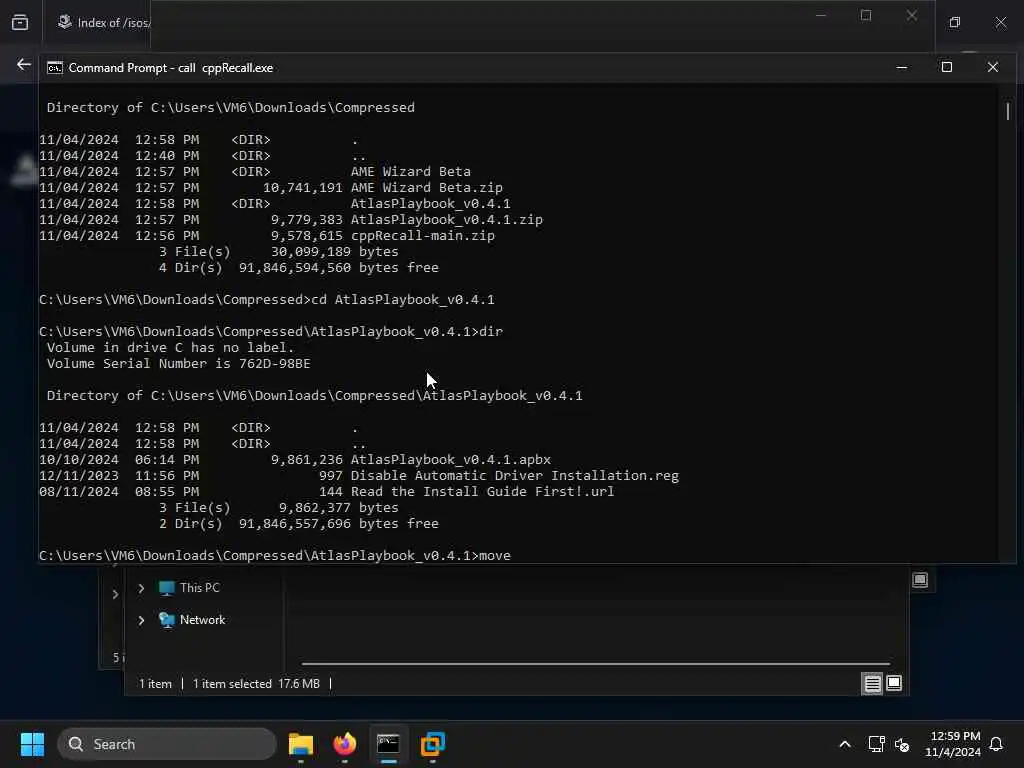Click the File Explorer horizontal scrollbar

[596, 664]
